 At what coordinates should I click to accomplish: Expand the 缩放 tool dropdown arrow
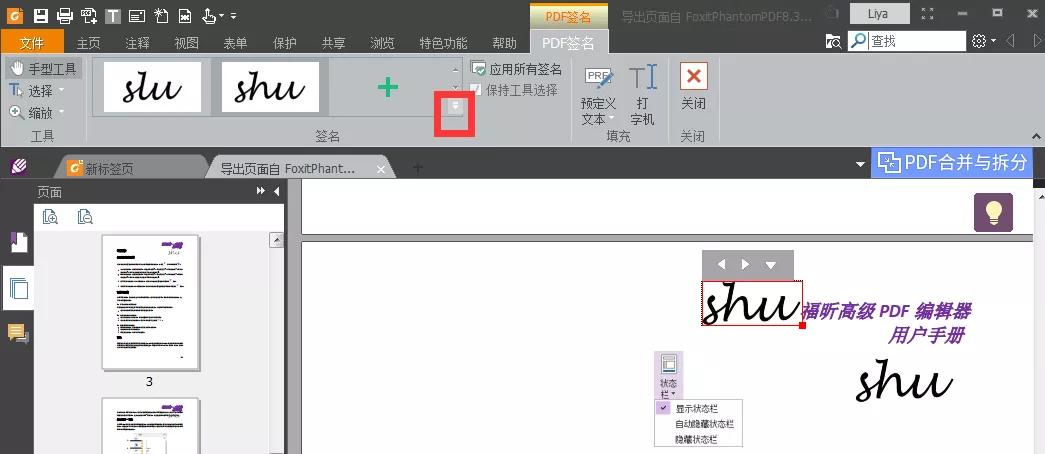pyautogui.click(x=62, y=113)
